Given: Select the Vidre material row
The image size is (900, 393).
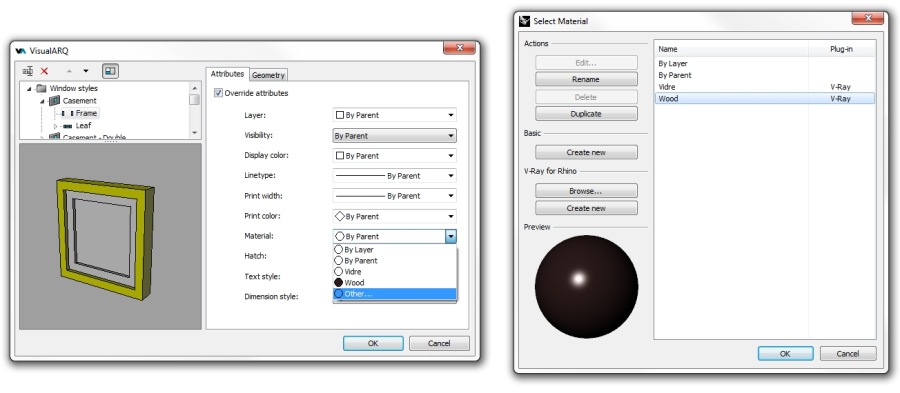Looking at the screenshot, I should [765, 87].
